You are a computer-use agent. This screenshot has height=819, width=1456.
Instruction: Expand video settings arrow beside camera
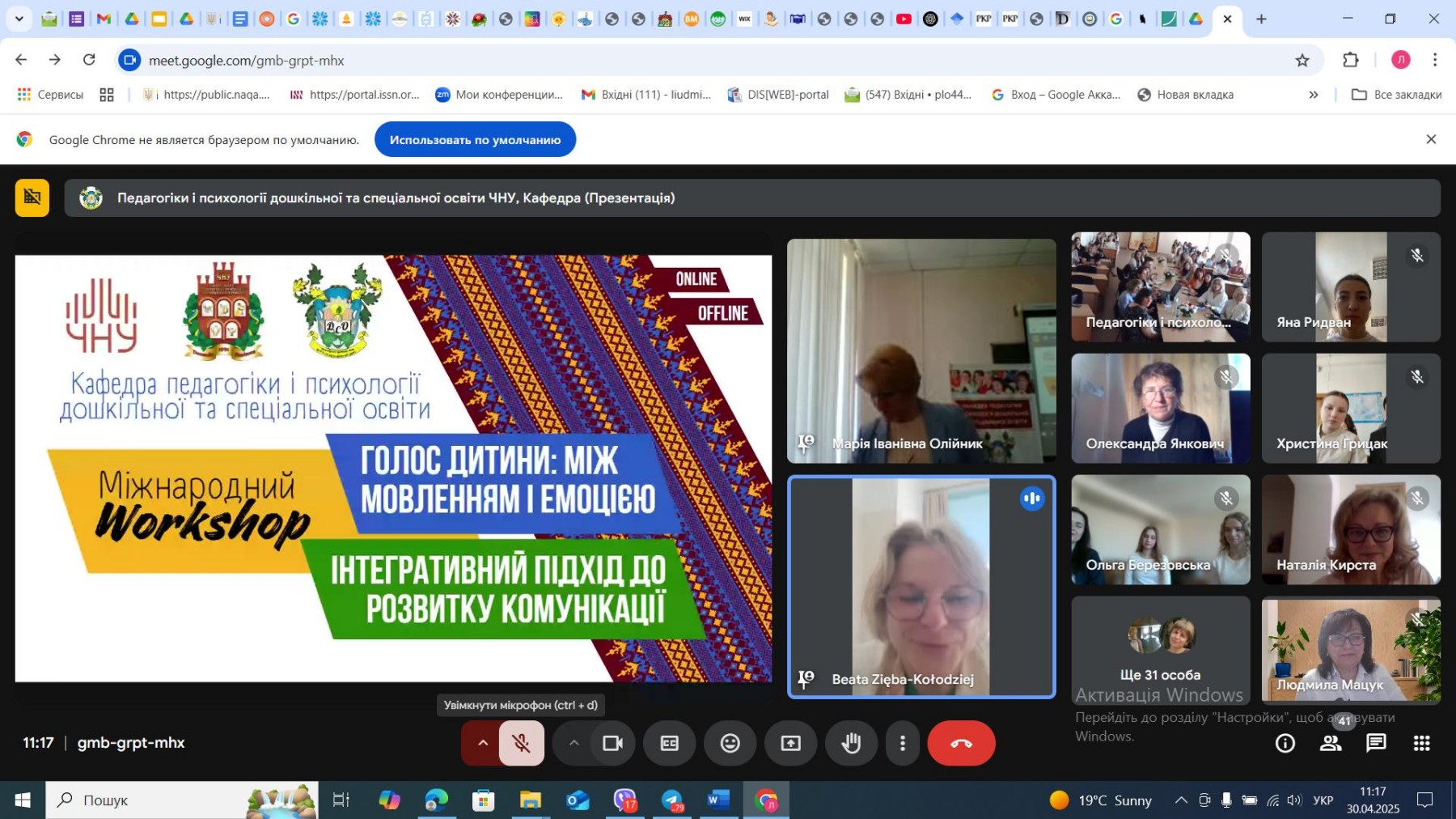tap(574, 743)
